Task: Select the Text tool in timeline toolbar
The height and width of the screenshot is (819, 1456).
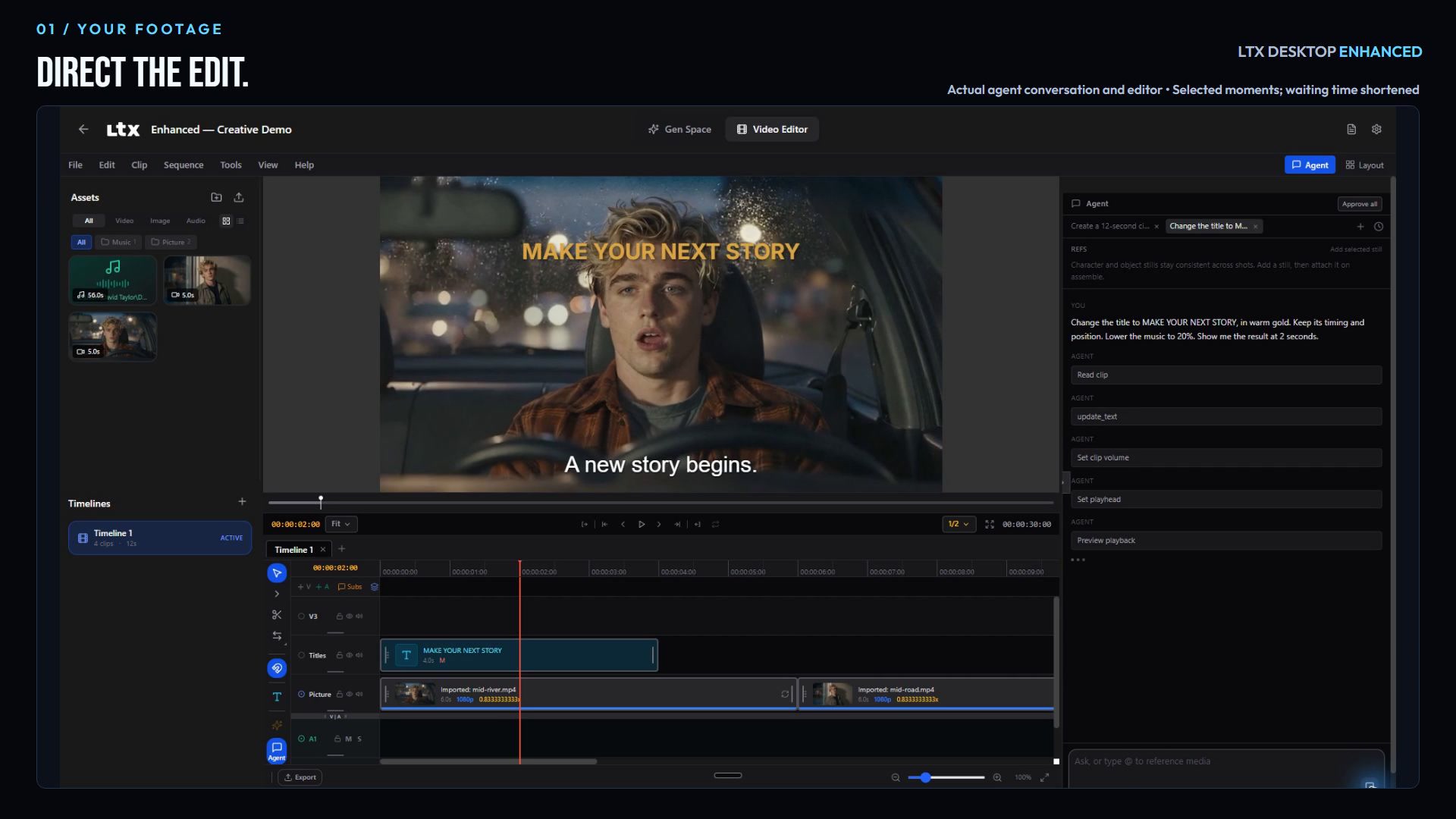Action: 277,697
